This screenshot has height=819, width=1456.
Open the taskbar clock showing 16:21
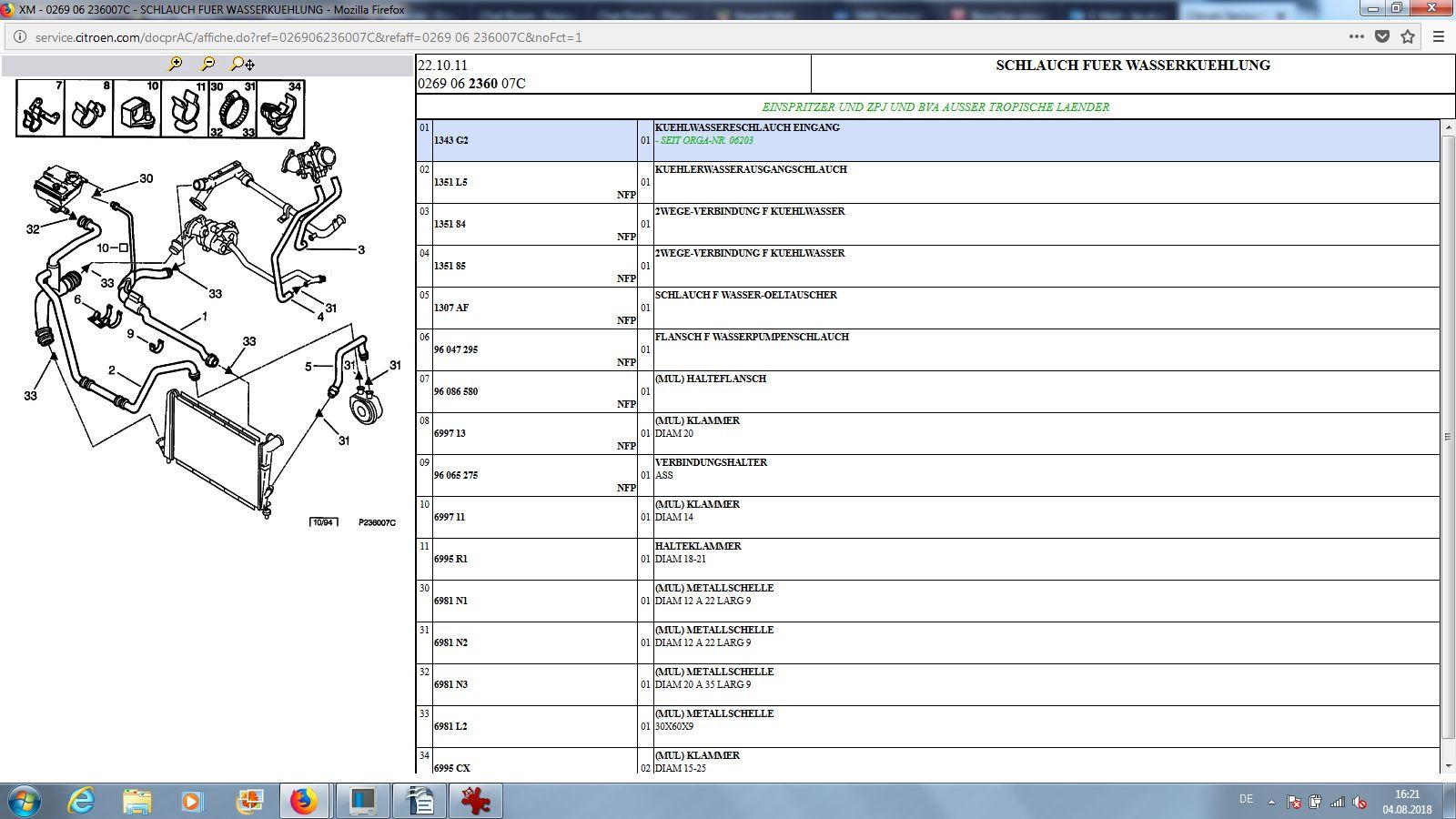(1407, 801)
